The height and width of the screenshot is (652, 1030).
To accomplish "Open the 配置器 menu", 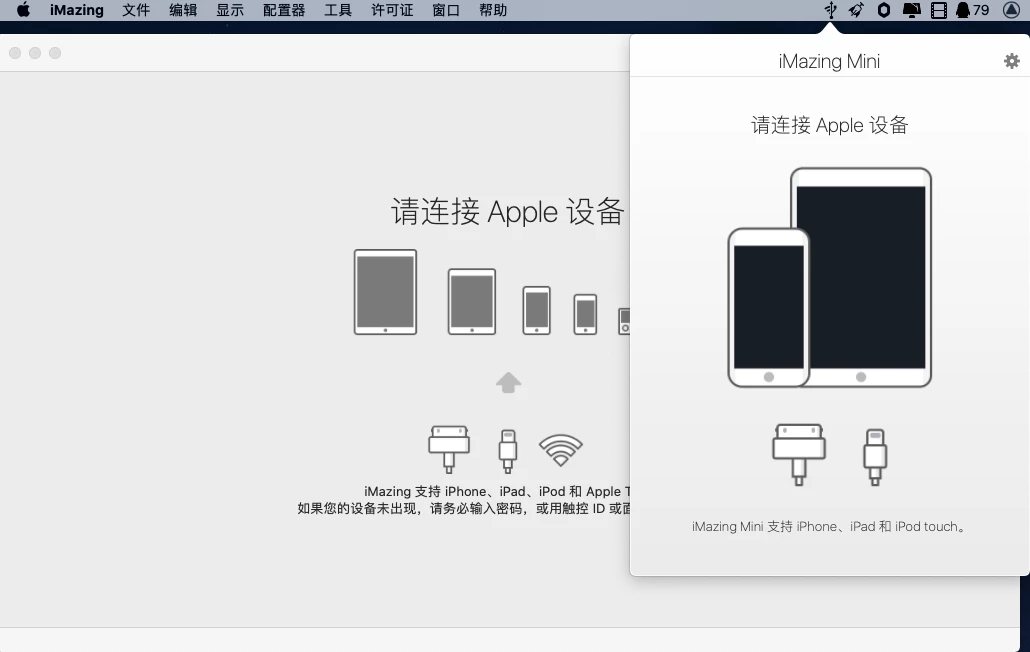I will pos(284,10).
